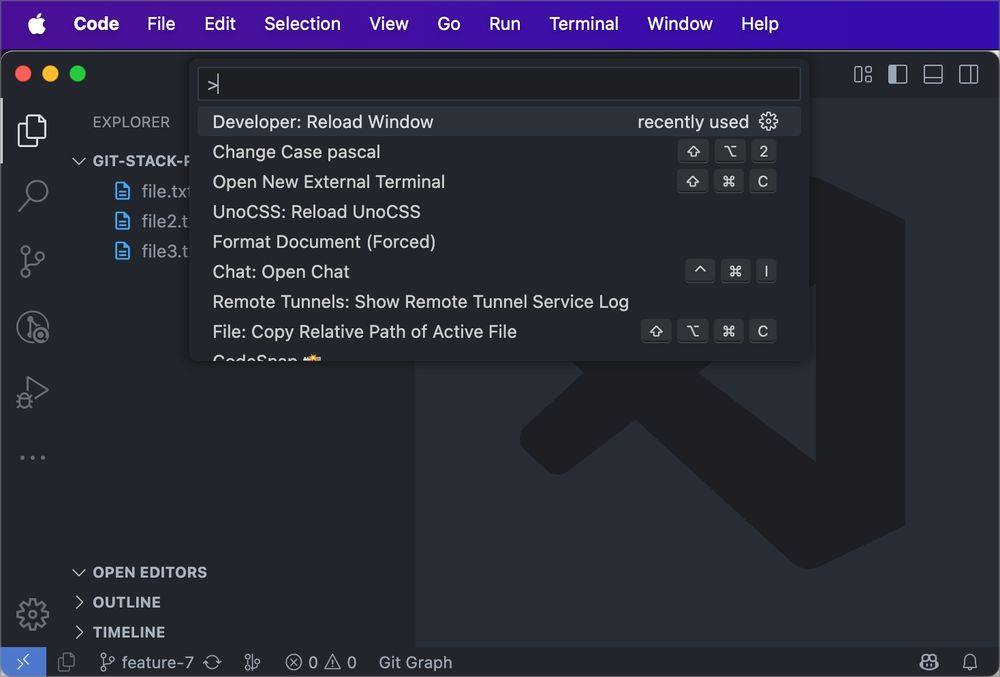Click the gear icon on the Reload Window row

pos(768,121)
